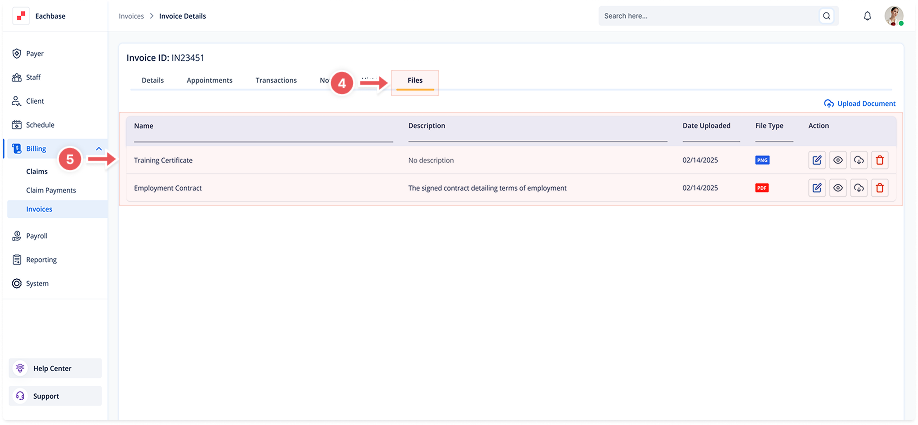Preview the Training Certificate with eye icon
Image resolution: width=918 pixels, height=425 pixels.
point(838,160)
